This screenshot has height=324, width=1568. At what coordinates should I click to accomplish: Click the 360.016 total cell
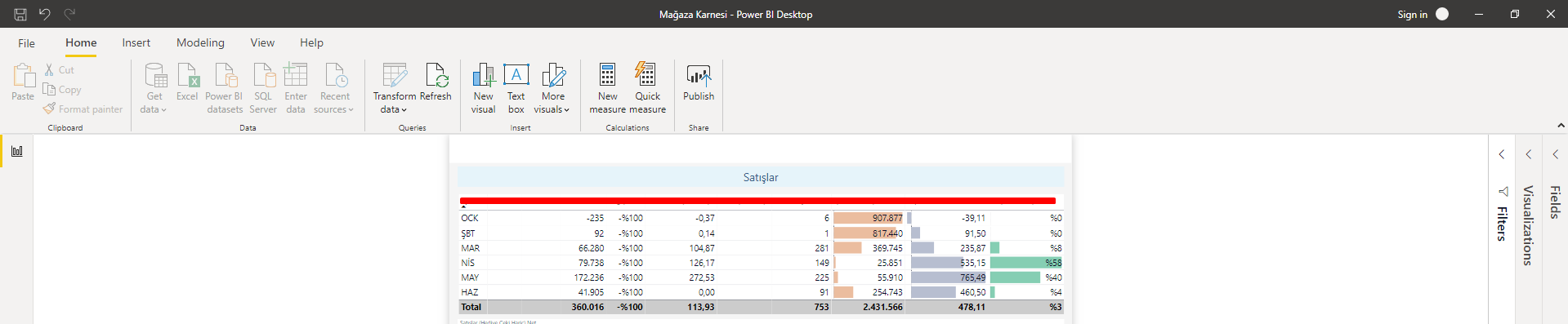[587, 307]
